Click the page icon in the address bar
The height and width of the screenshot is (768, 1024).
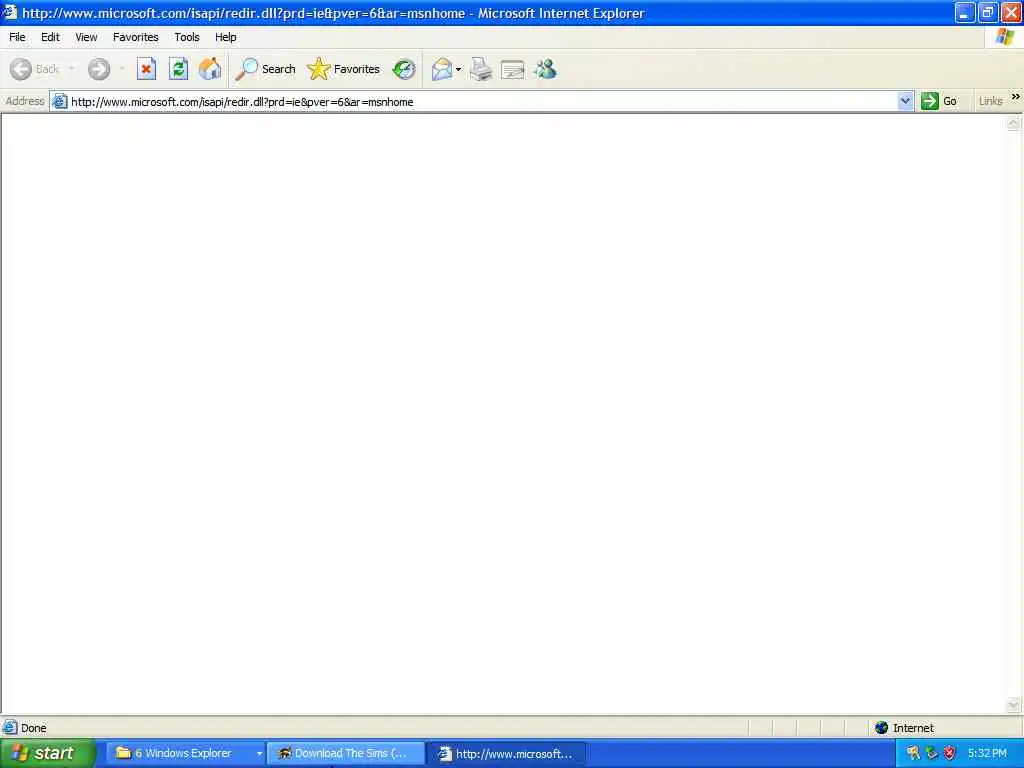click(59, 101)
